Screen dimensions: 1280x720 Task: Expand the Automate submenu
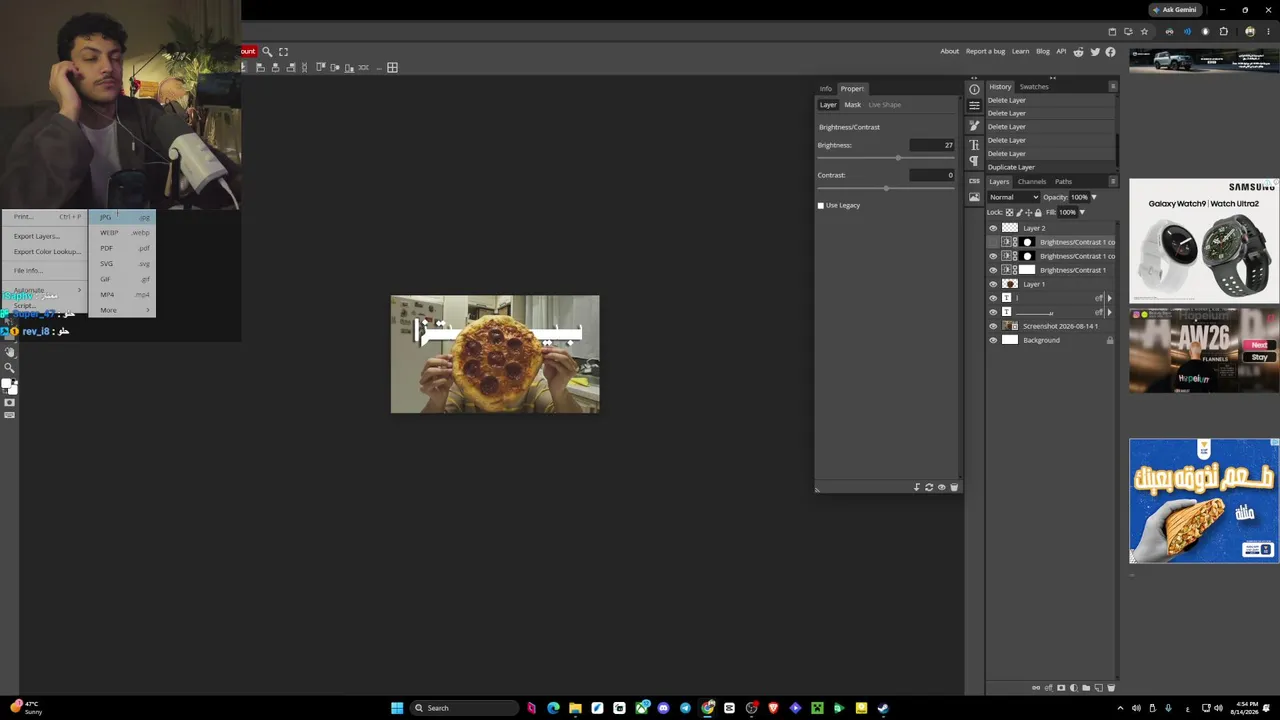(45, 290)
